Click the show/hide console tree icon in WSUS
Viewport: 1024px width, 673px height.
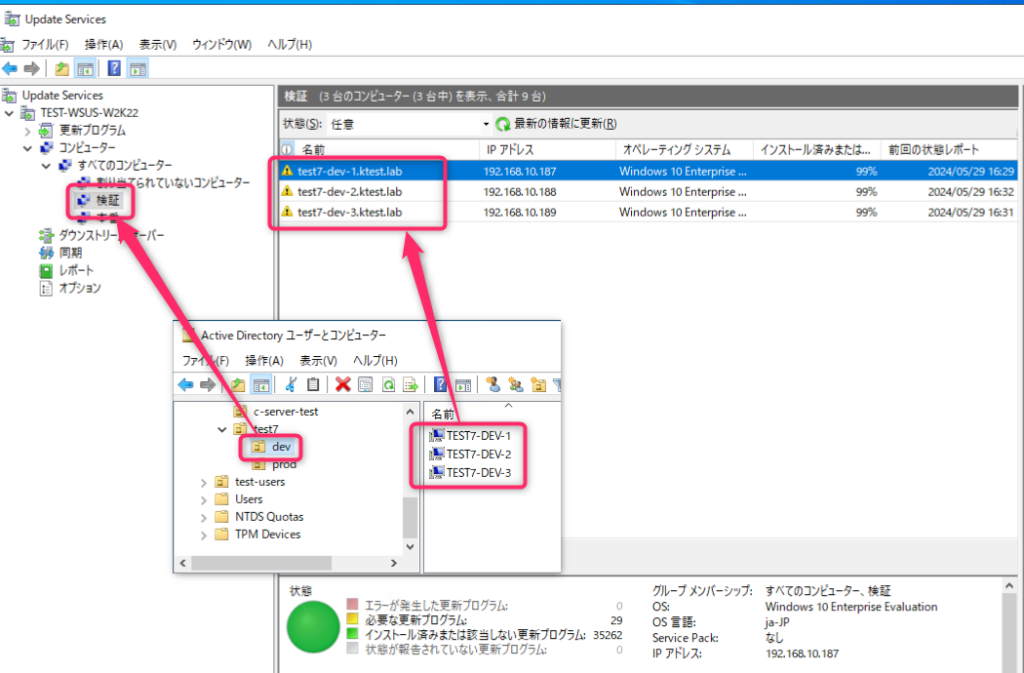(x=84, y=67)
